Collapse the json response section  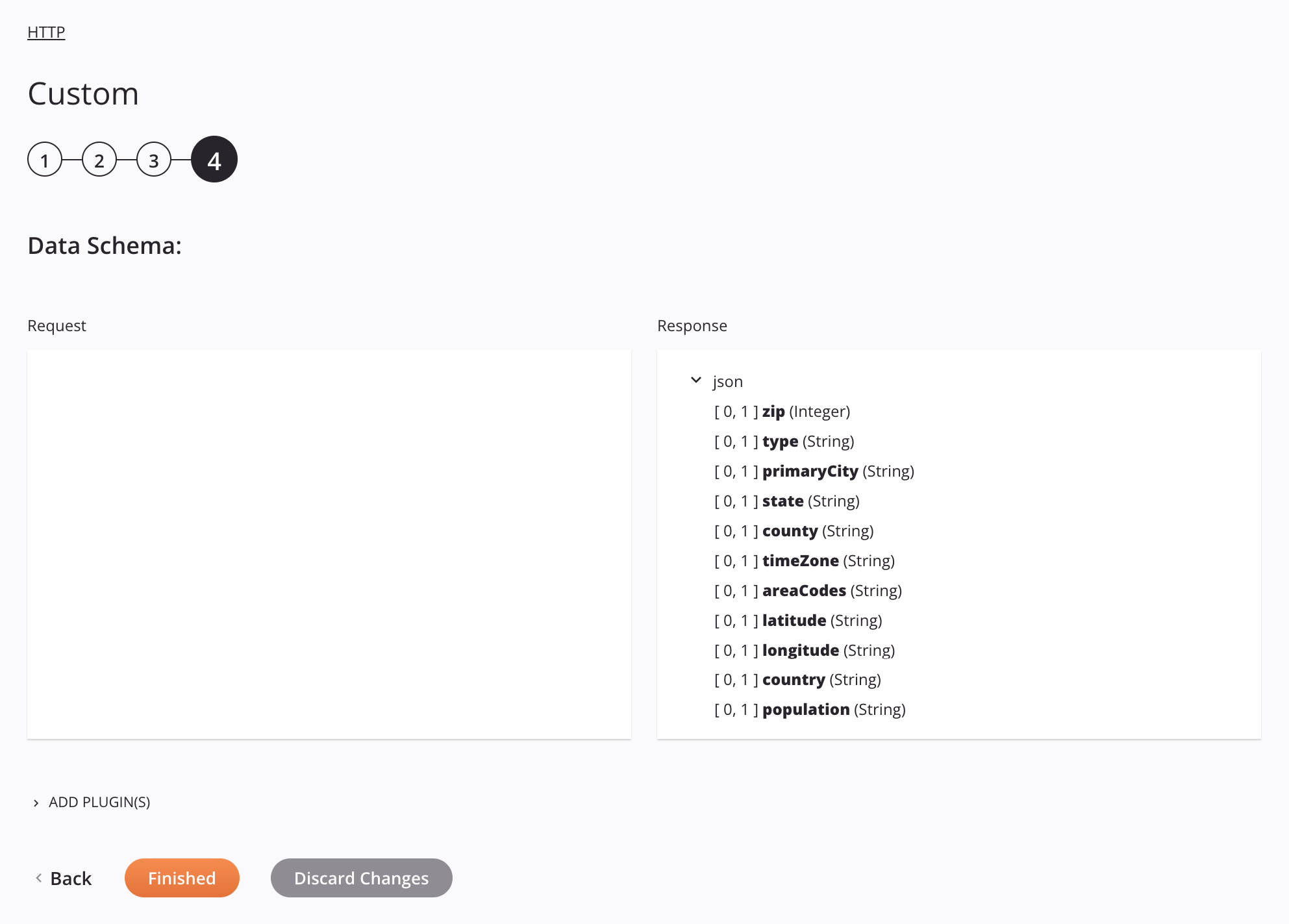698,380
